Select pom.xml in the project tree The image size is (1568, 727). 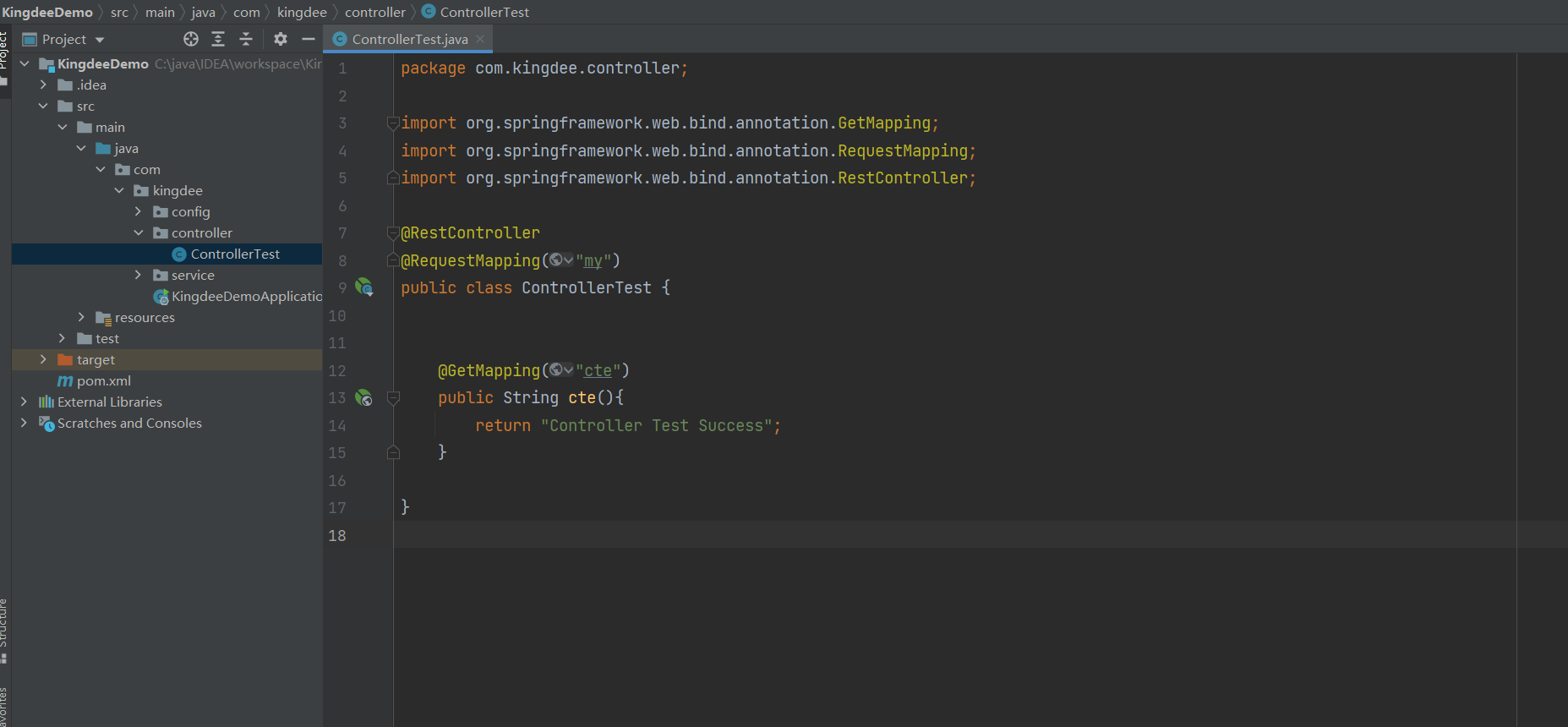tap(167, 381)
